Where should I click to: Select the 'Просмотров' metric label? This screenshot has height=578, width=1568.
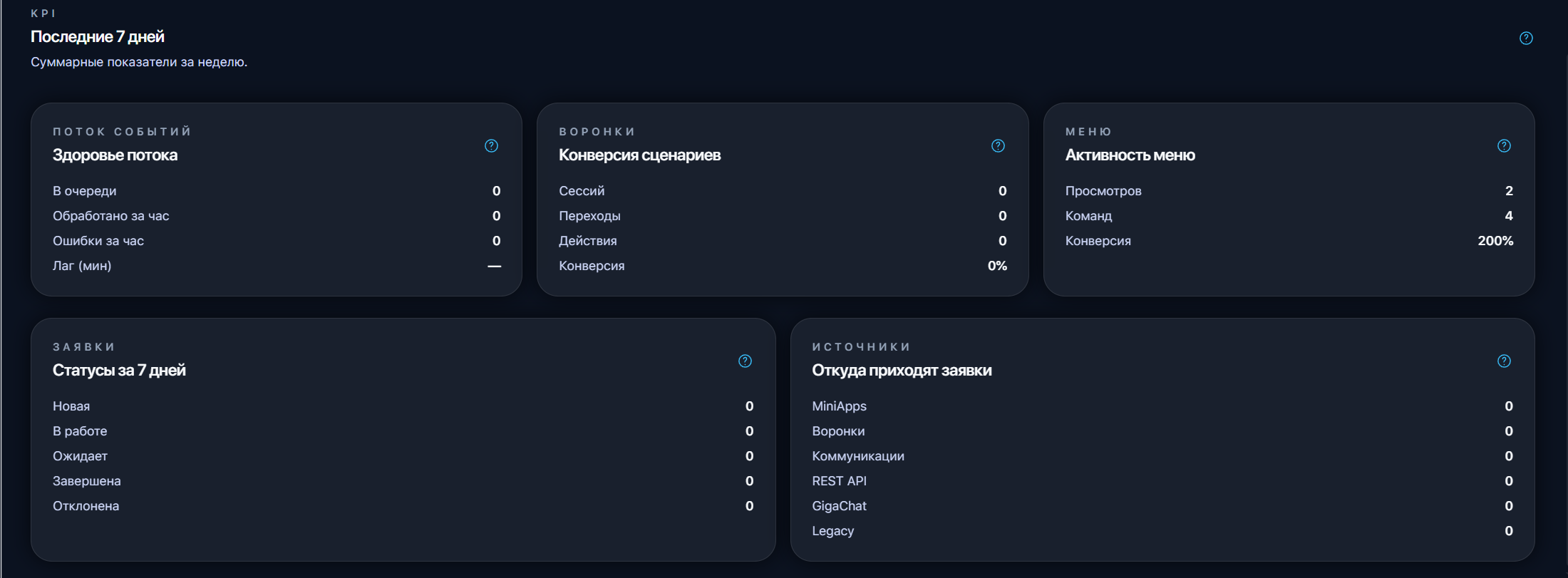pyautogui.click(x=1103, y=191)
